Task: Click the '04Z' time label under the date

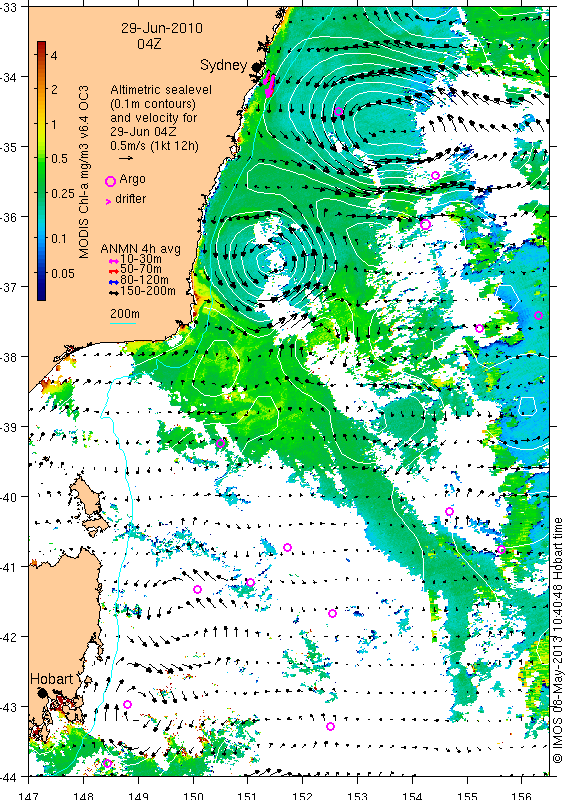Action: [149, 44]
